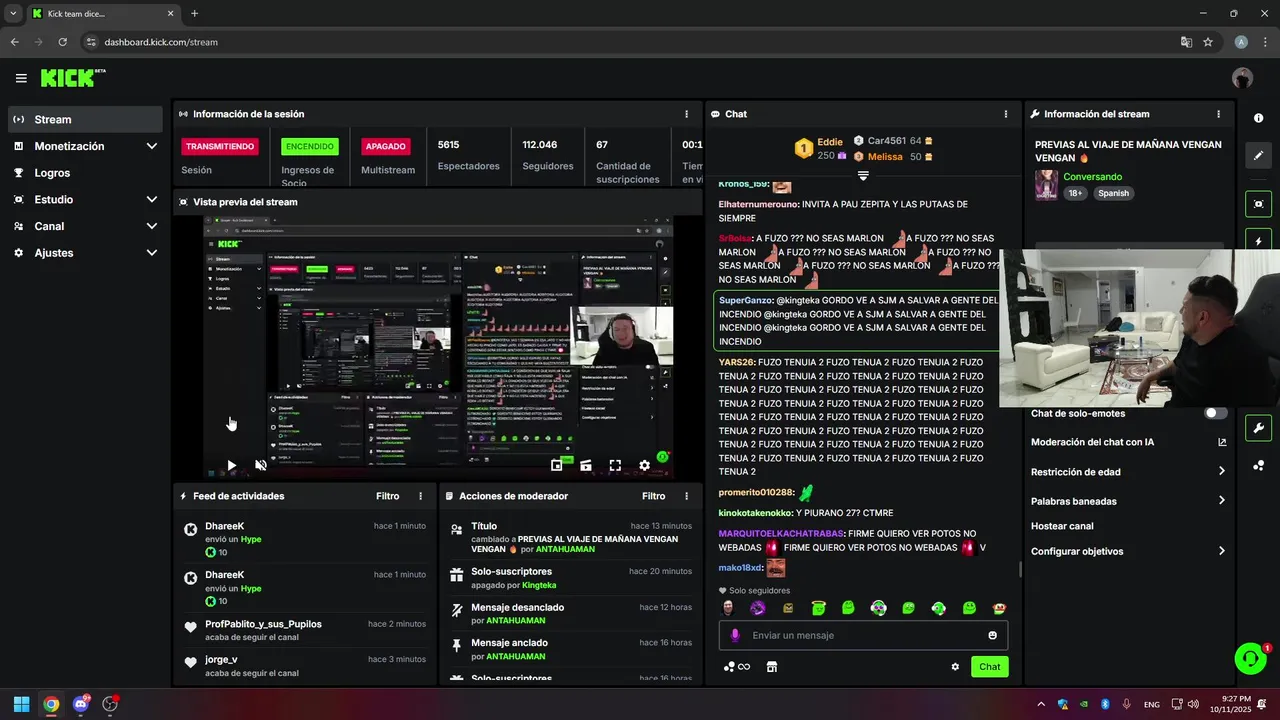Open the hamburger sidebar menu
The image size is (1280, 720).
21,78
